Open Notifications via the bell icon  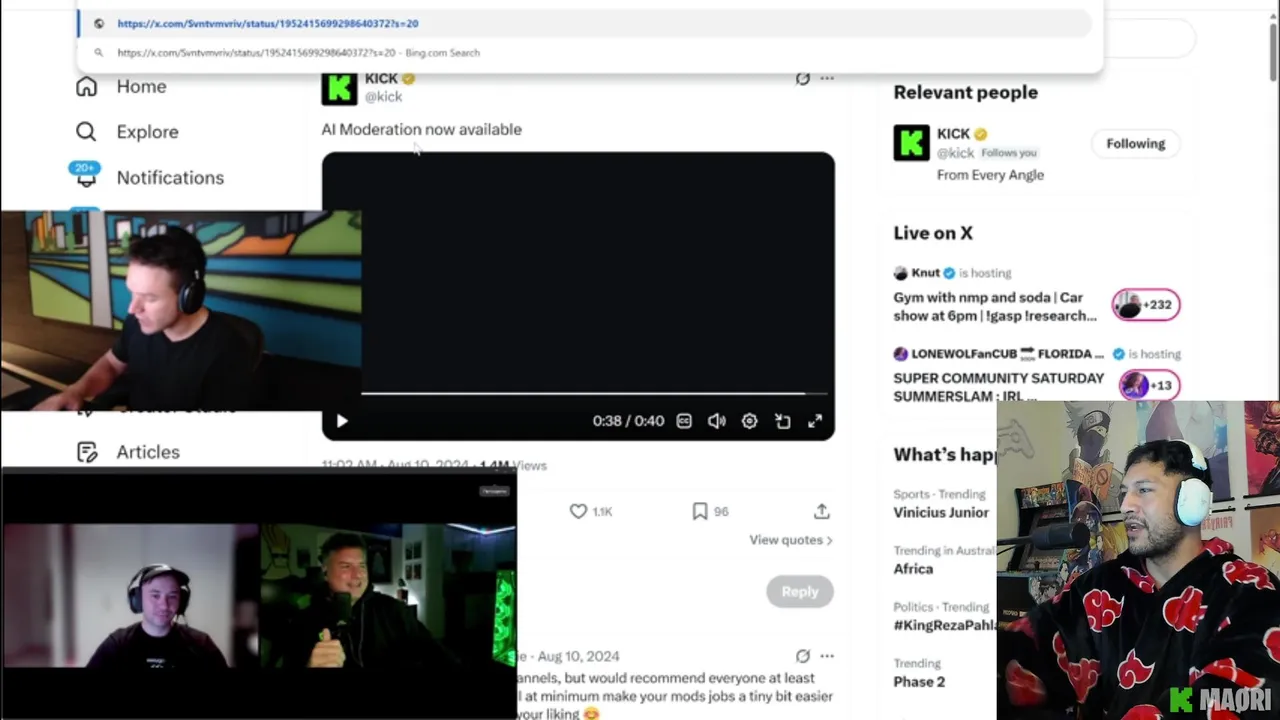tap(87, 177)
